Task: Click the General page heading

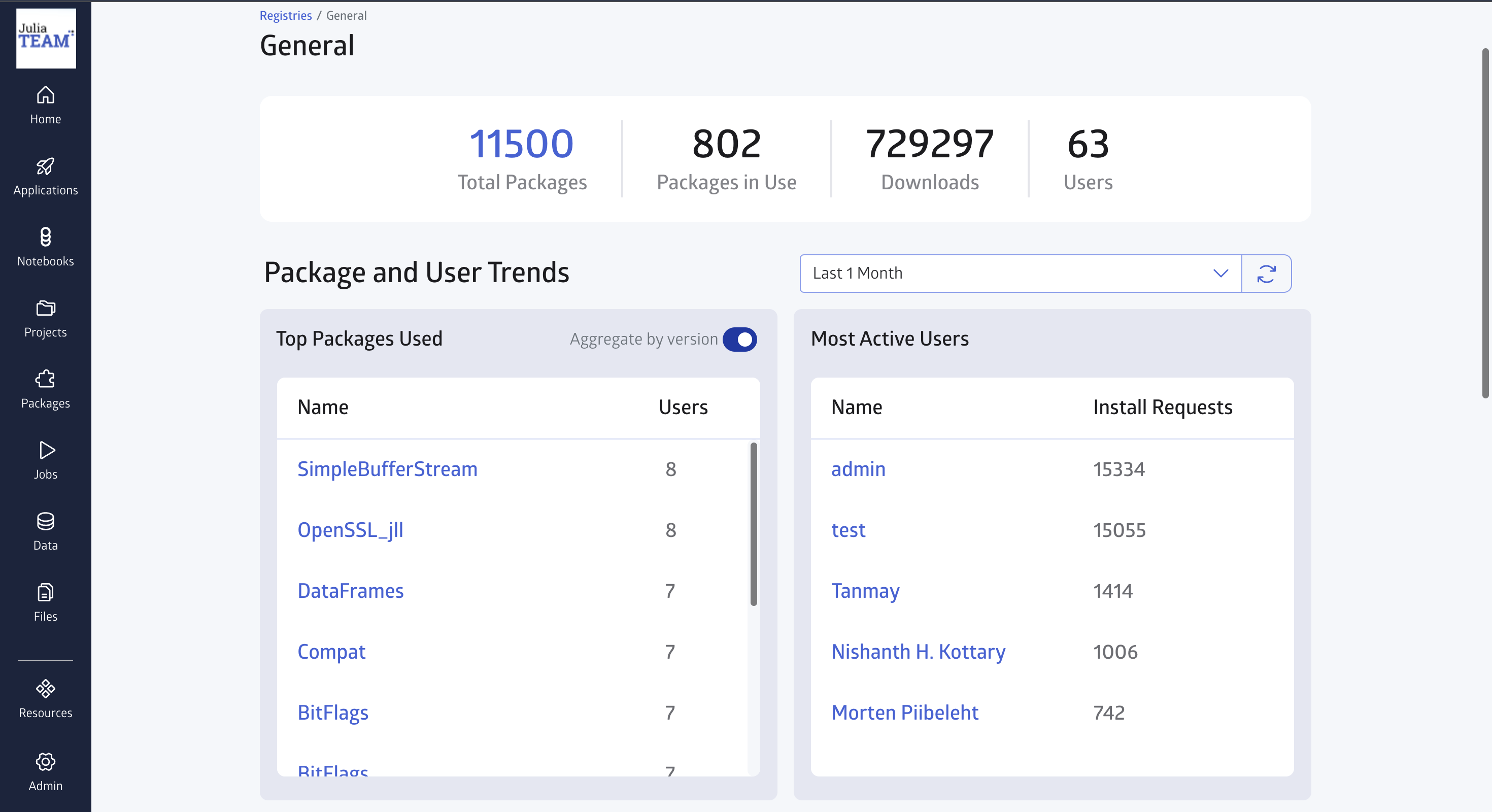Action: click(307, 45)
